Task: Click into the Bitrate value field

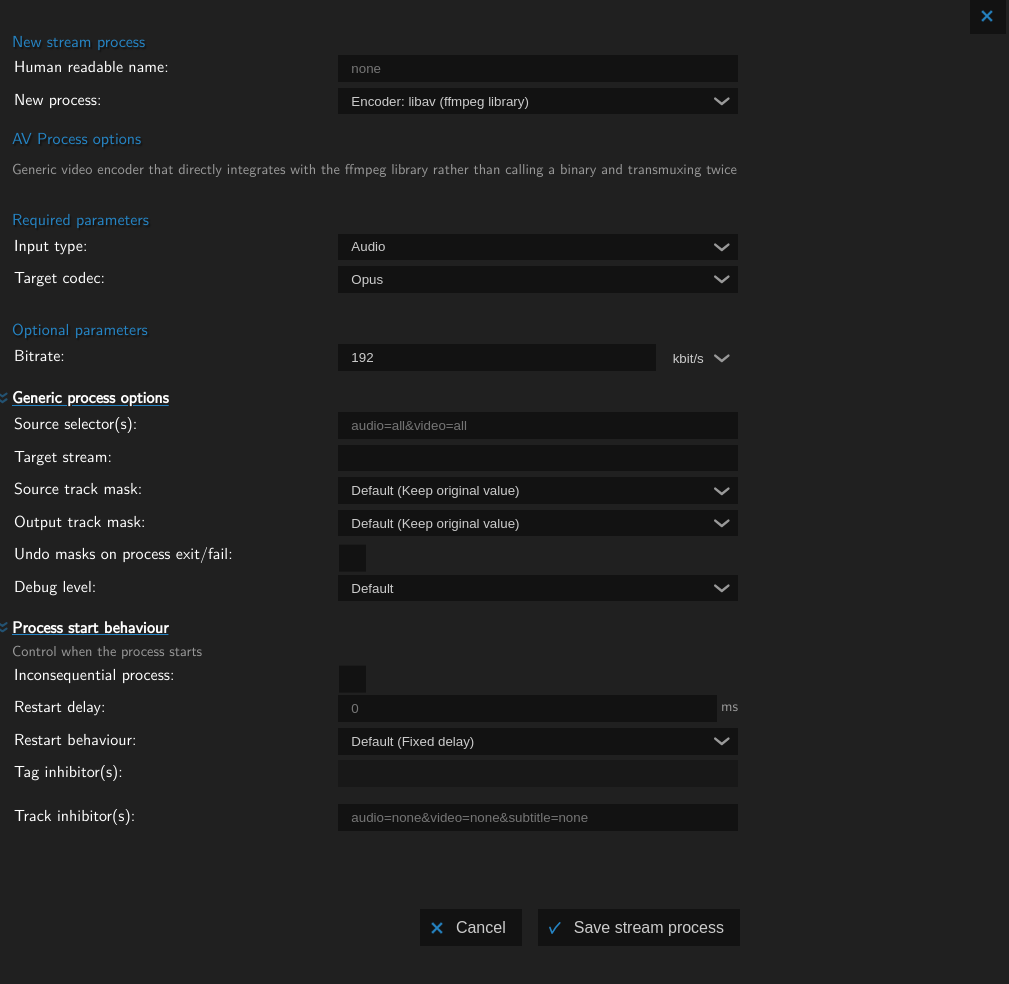Action: click(x=496, y=358)
